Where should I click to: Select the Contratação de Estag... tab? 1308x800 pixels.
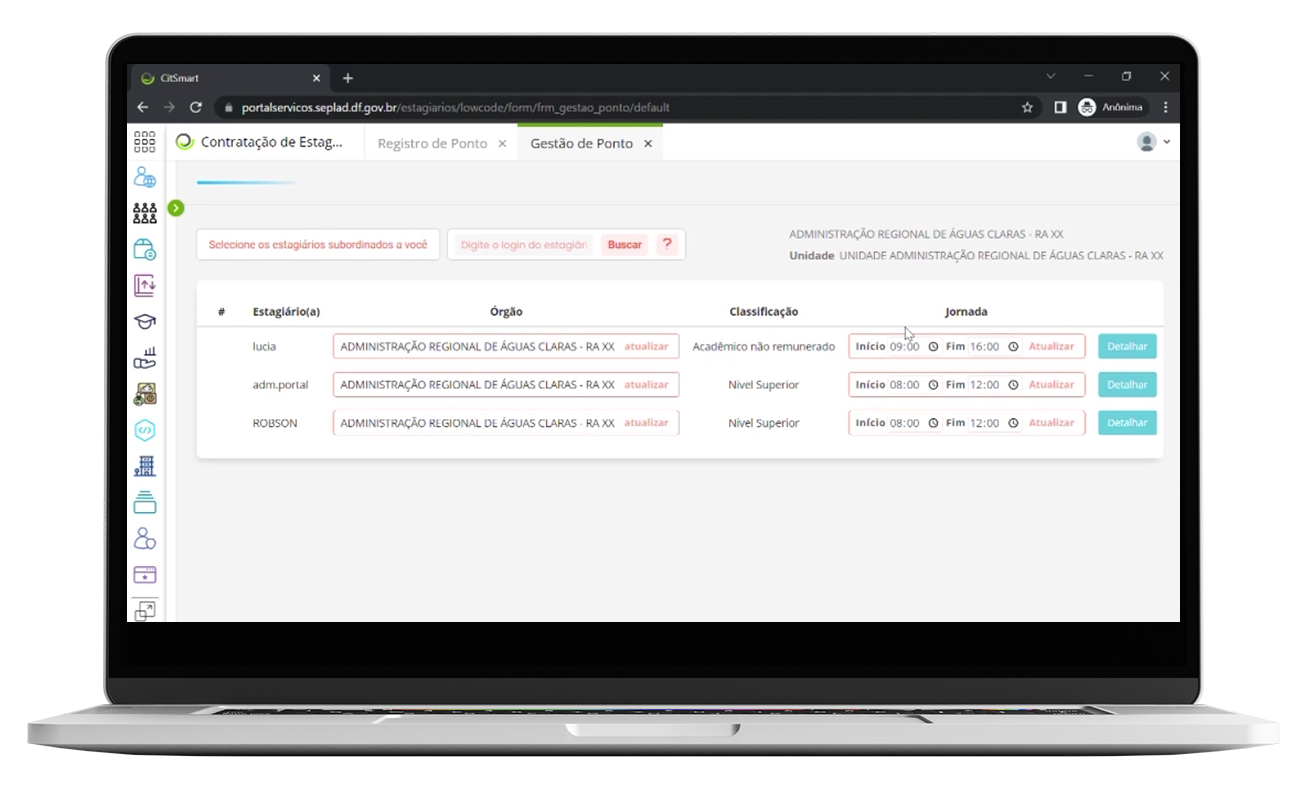[271, 142]
